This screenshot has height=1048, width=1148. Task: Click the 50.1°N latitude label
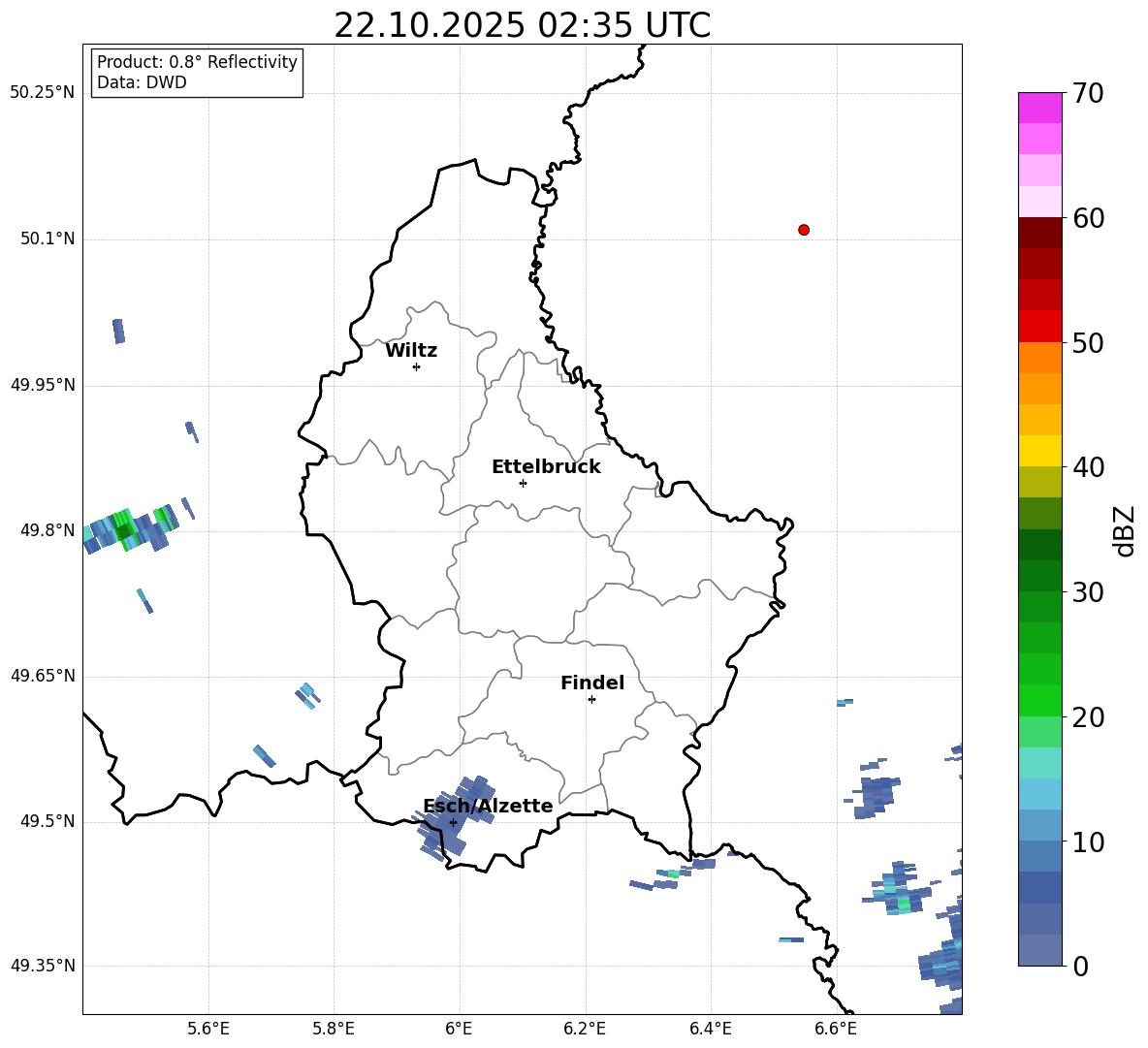[x=48, y=238]
